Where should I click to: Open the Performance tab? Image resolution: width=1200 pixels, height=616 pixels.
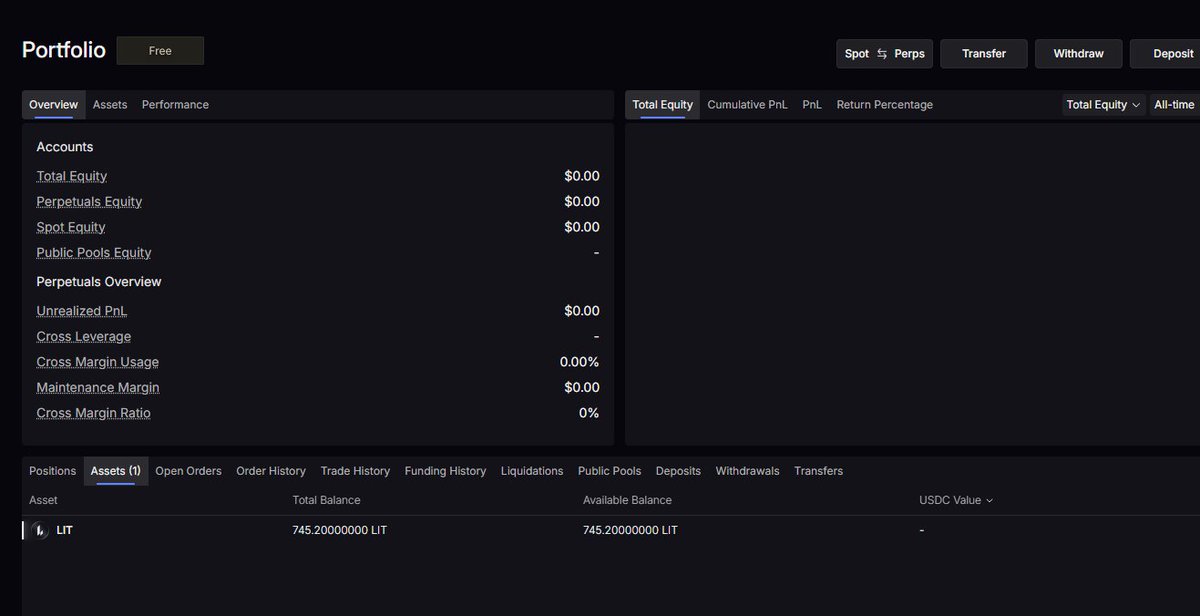coord(175,104)
